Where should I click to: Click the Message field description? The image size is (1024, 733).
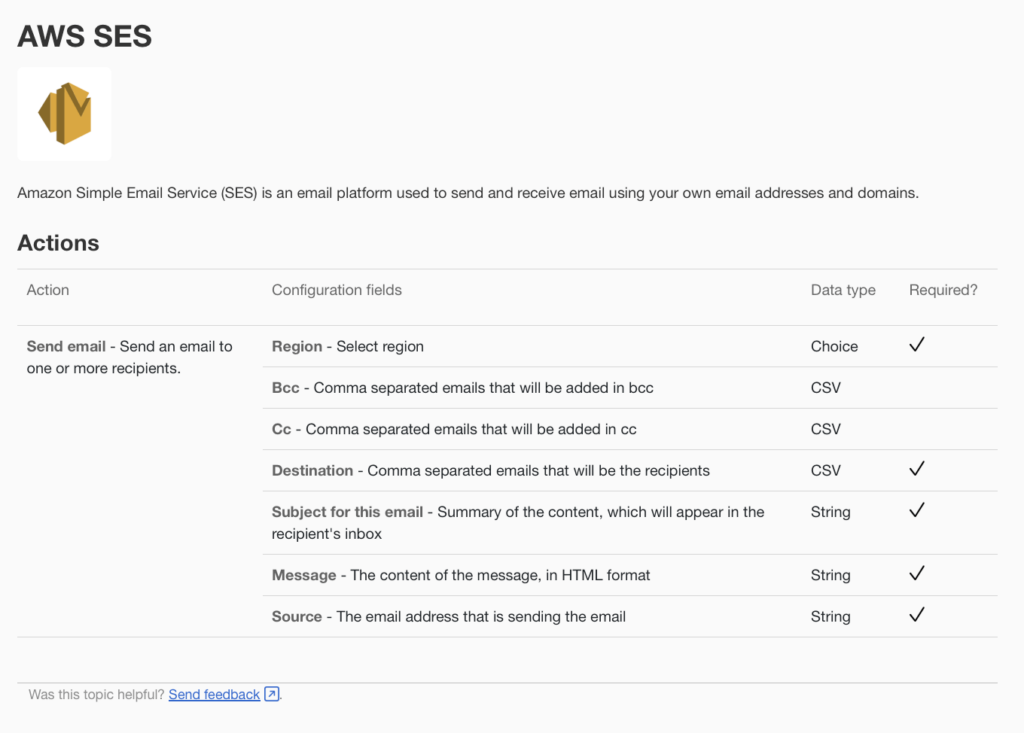pyautogui.click(x=461, y=576)
